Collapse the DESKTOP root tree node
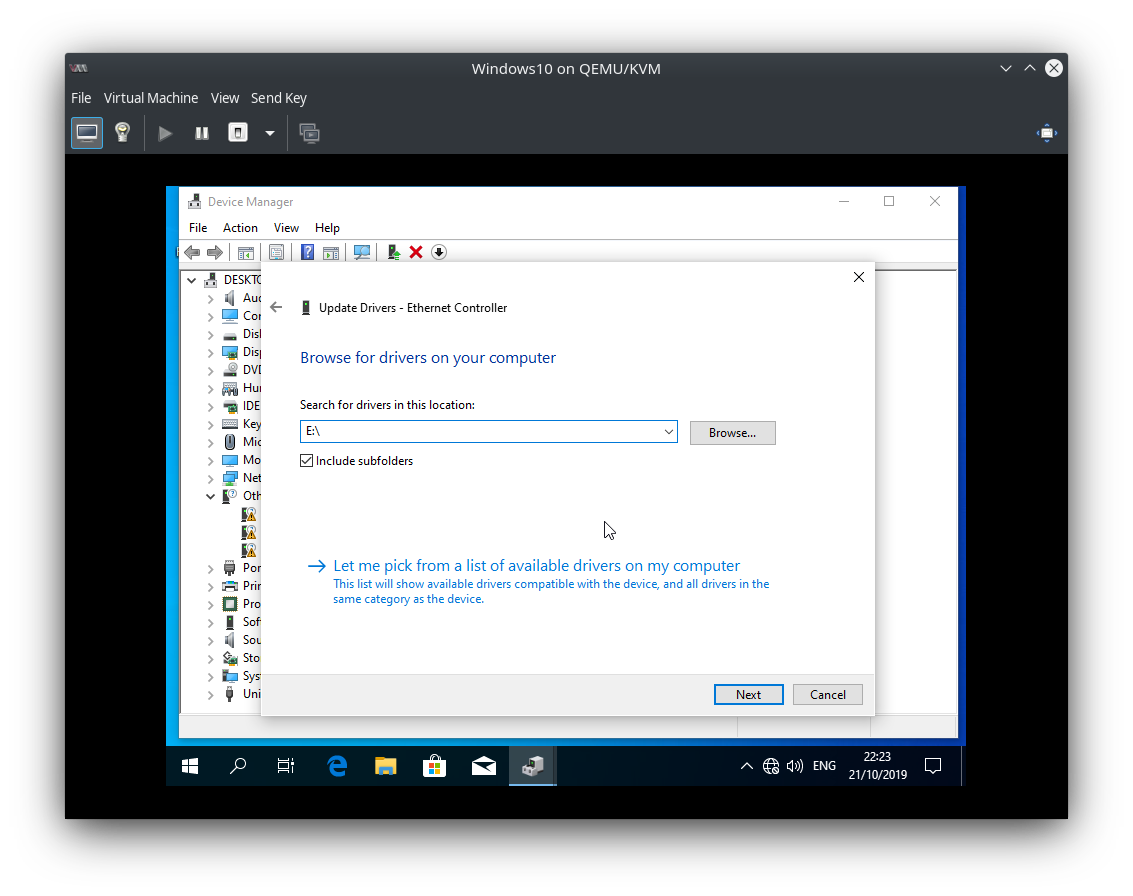The height and width of the screenshot is (896, 1133). [x=191, y=280]
